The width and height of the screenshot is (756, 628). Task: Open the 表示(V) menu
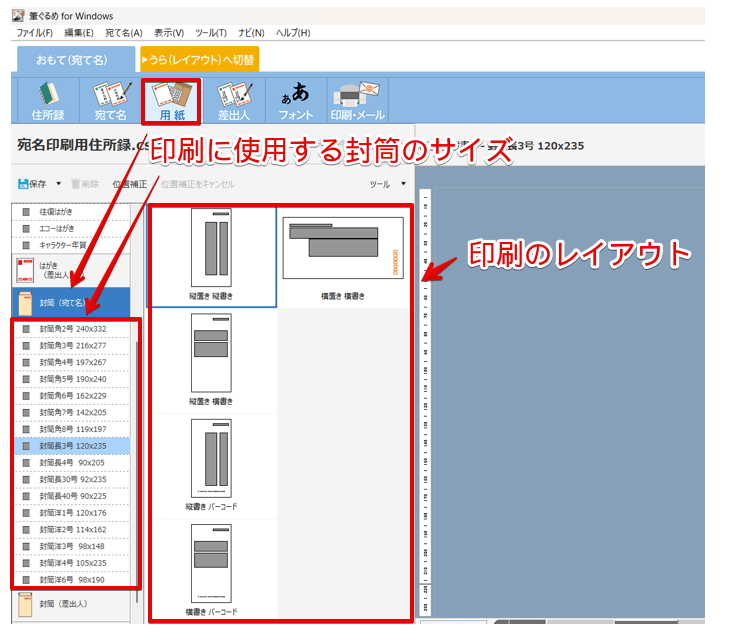click(x=169, y=33)
